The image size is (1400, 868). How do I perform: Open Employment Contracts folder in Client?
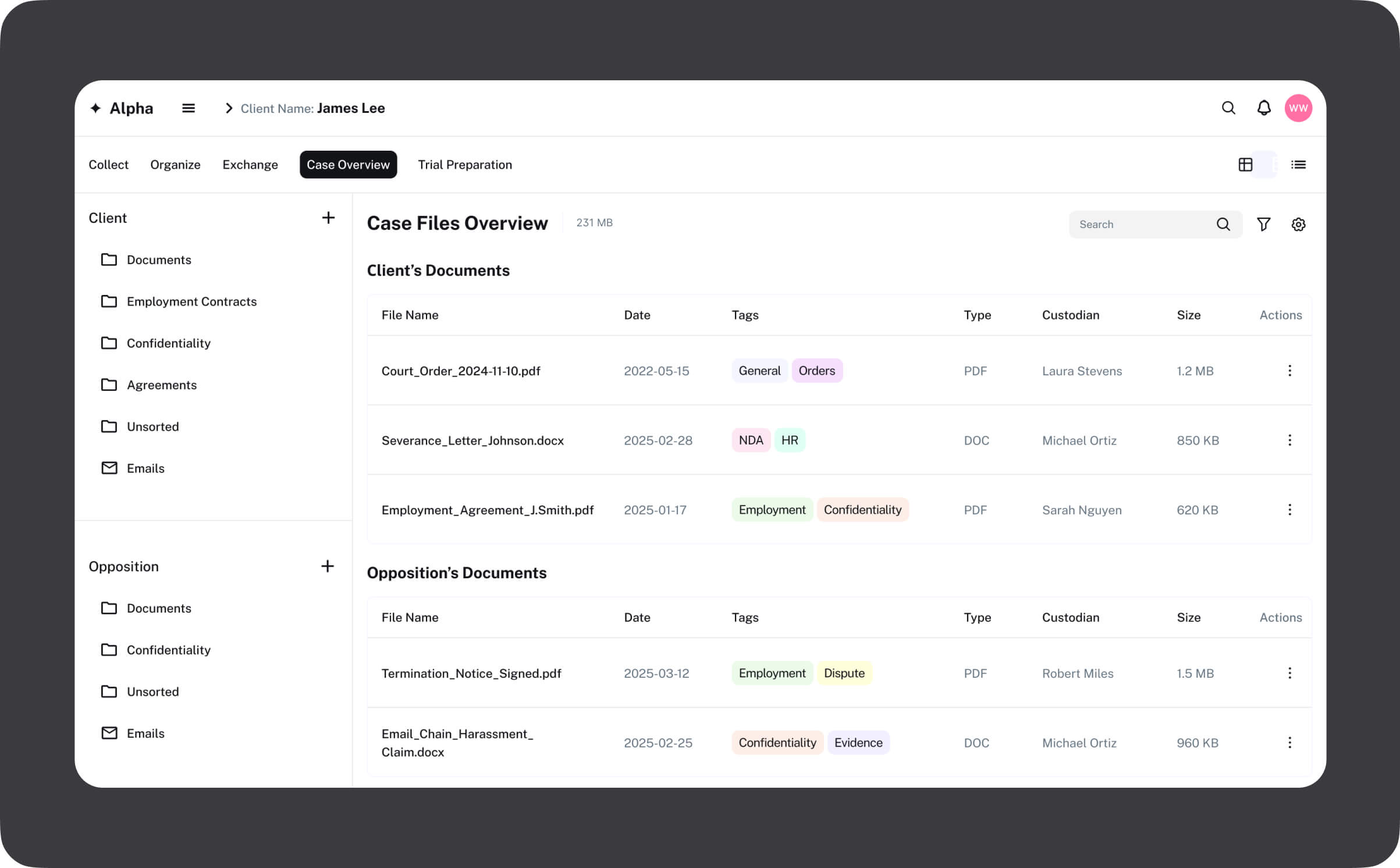pos(191,301)
